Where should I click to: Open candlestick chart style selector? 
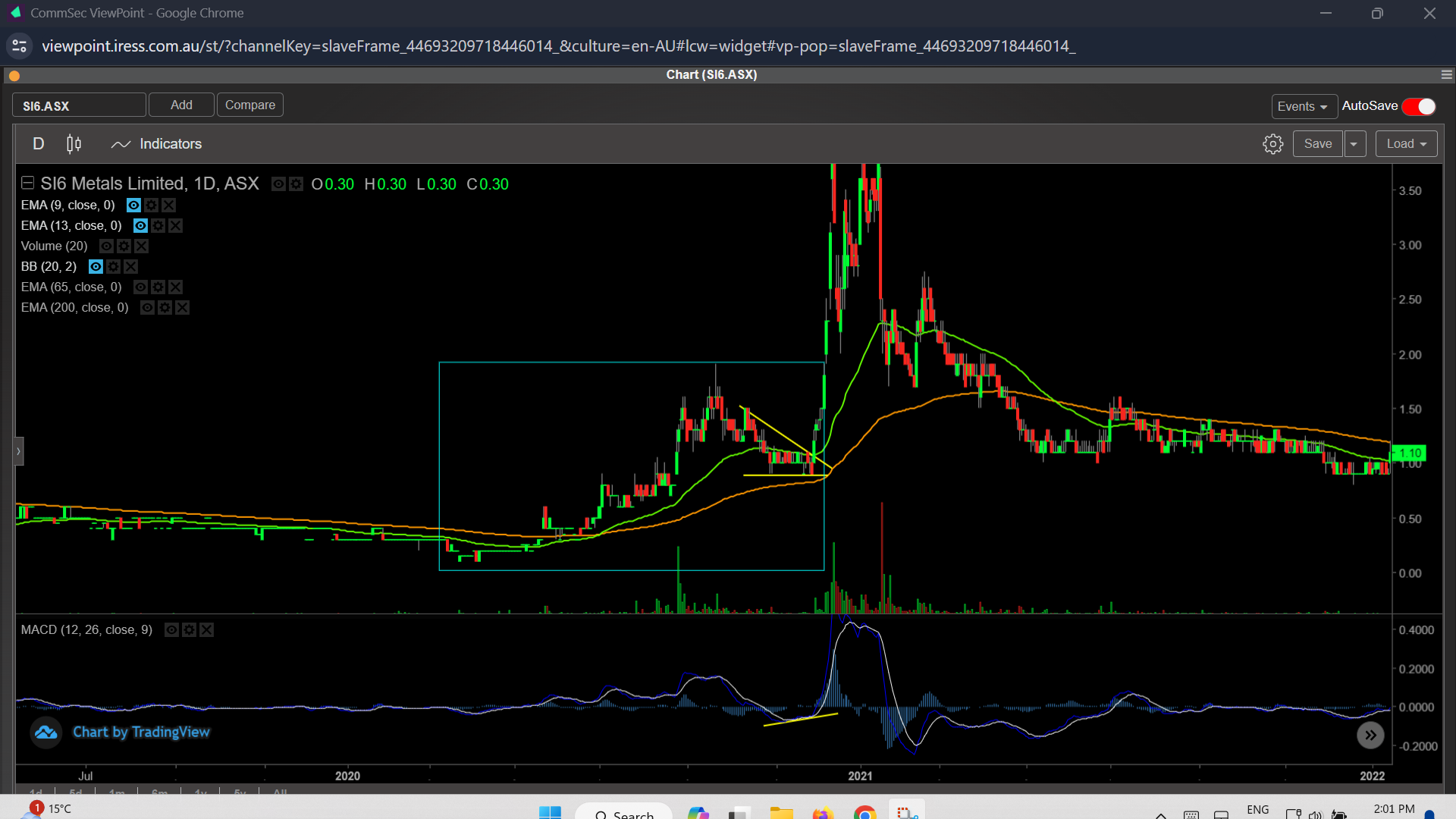tap(74, 144)
